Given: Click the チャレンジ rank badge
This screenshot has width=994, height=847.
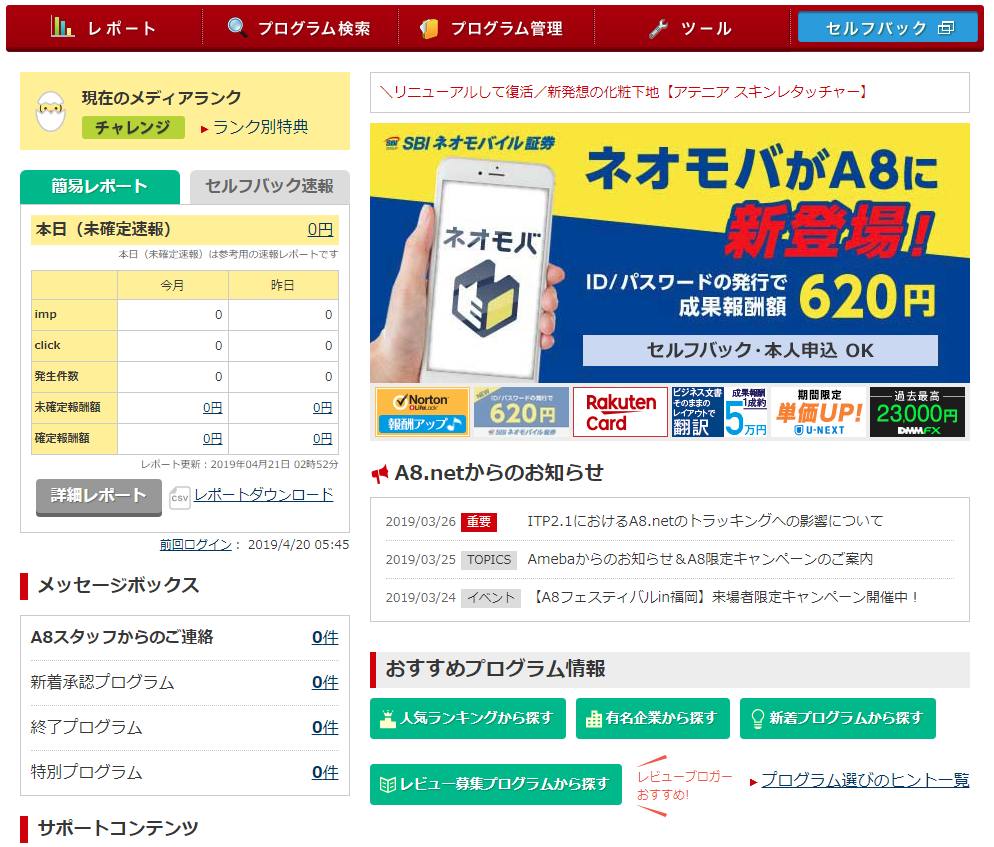Looking at the screenshot, I should [x=133, y=127].
